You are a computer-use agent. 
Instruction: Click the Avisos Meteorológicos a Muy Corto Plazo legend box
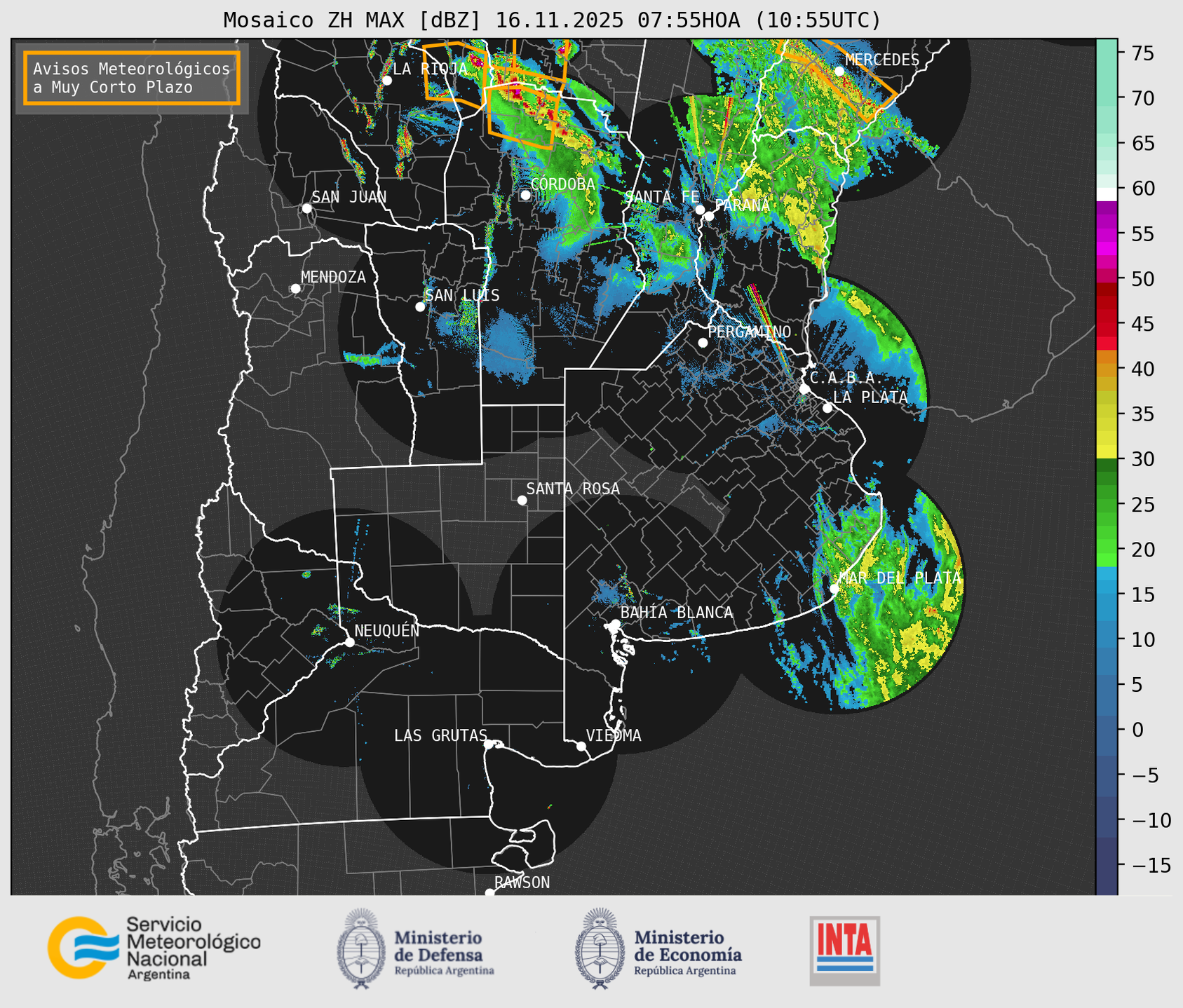132,78
